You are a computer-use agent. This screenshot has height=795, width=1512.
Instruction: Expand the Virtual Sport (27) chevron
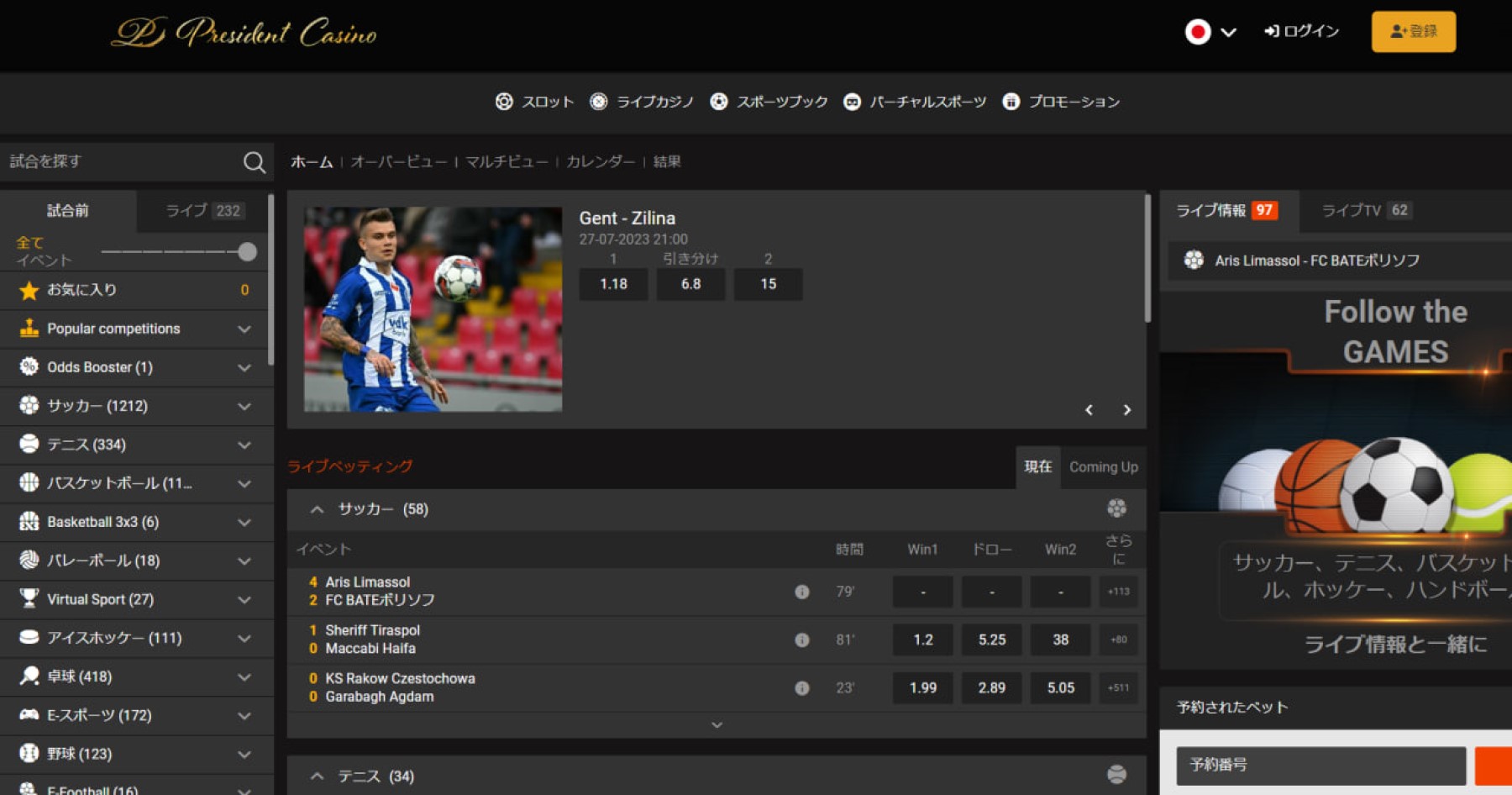click(244, 600)
